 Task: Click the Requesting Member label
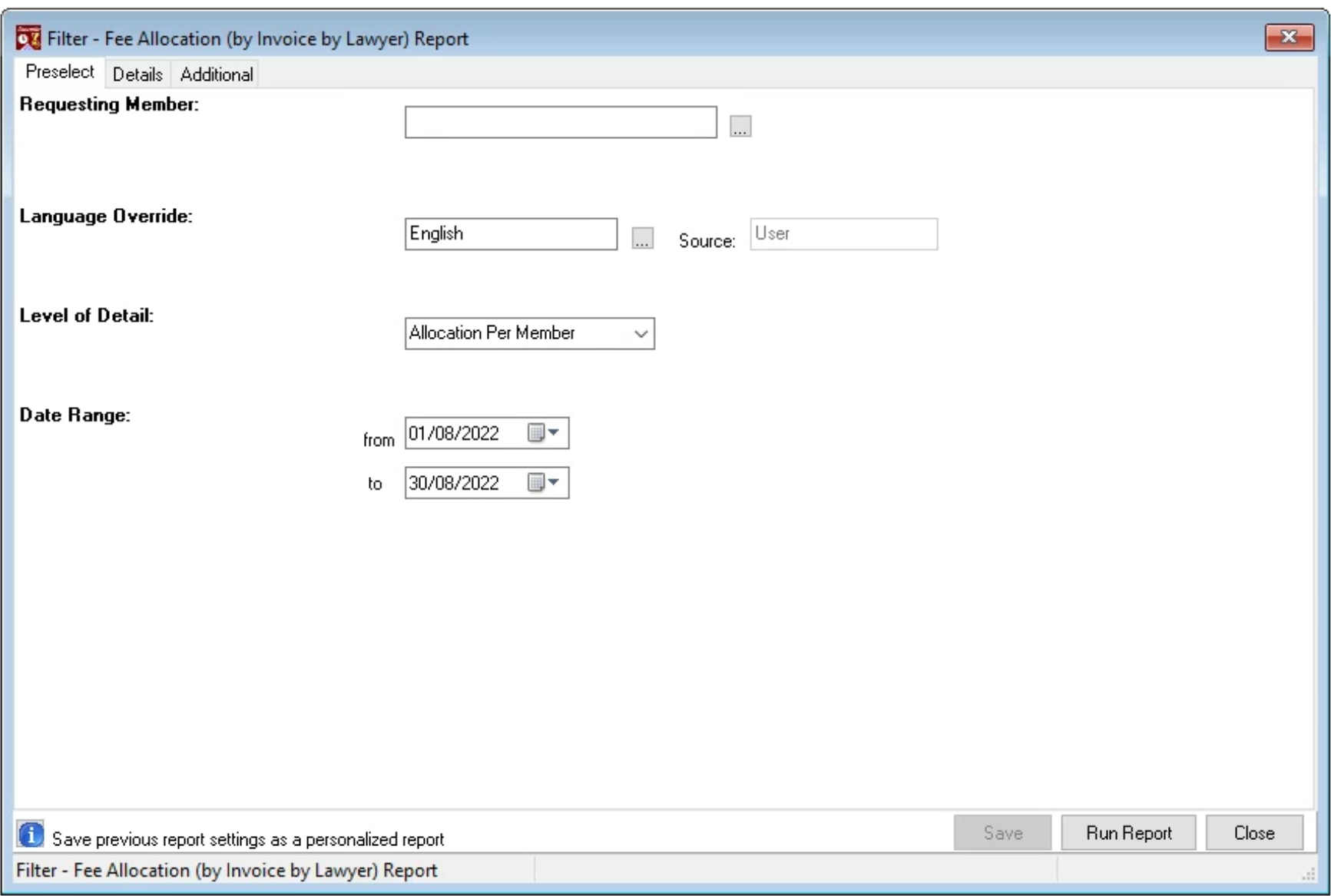coord(109,104)
